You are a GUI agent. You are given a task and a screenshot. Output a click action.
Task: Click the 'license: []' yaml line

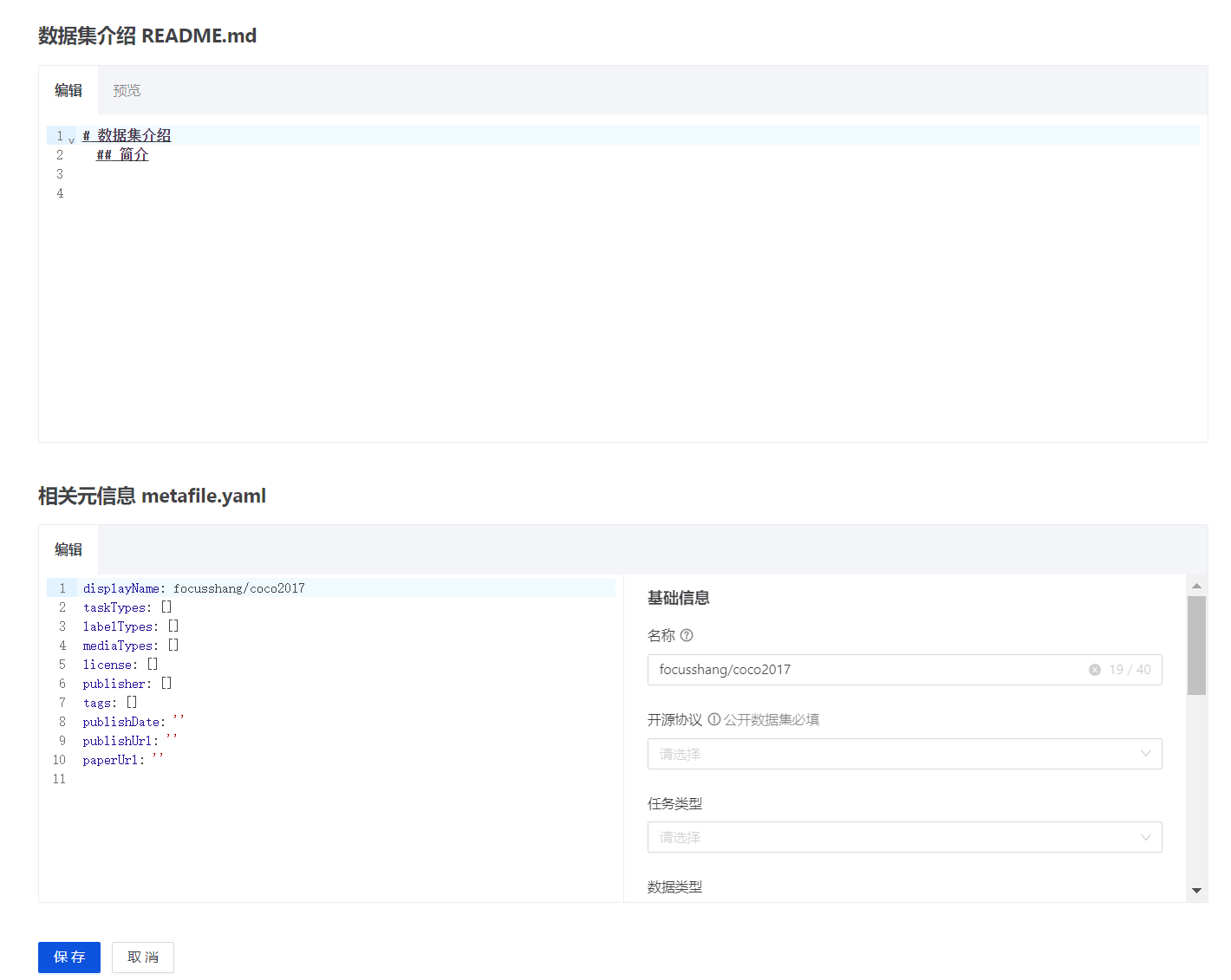point(120,665)
